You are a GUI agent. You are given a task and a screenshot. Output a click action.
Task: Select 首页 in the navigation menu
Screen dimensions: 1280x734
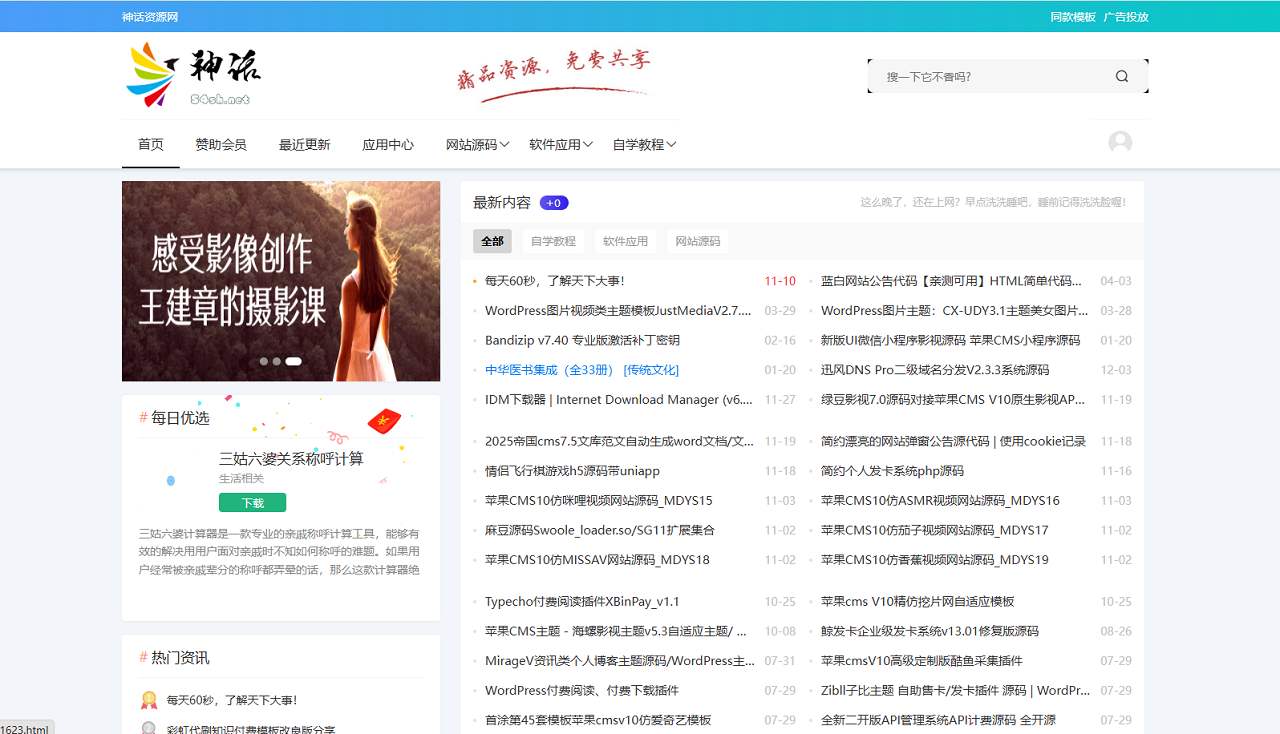click(150, 144)
